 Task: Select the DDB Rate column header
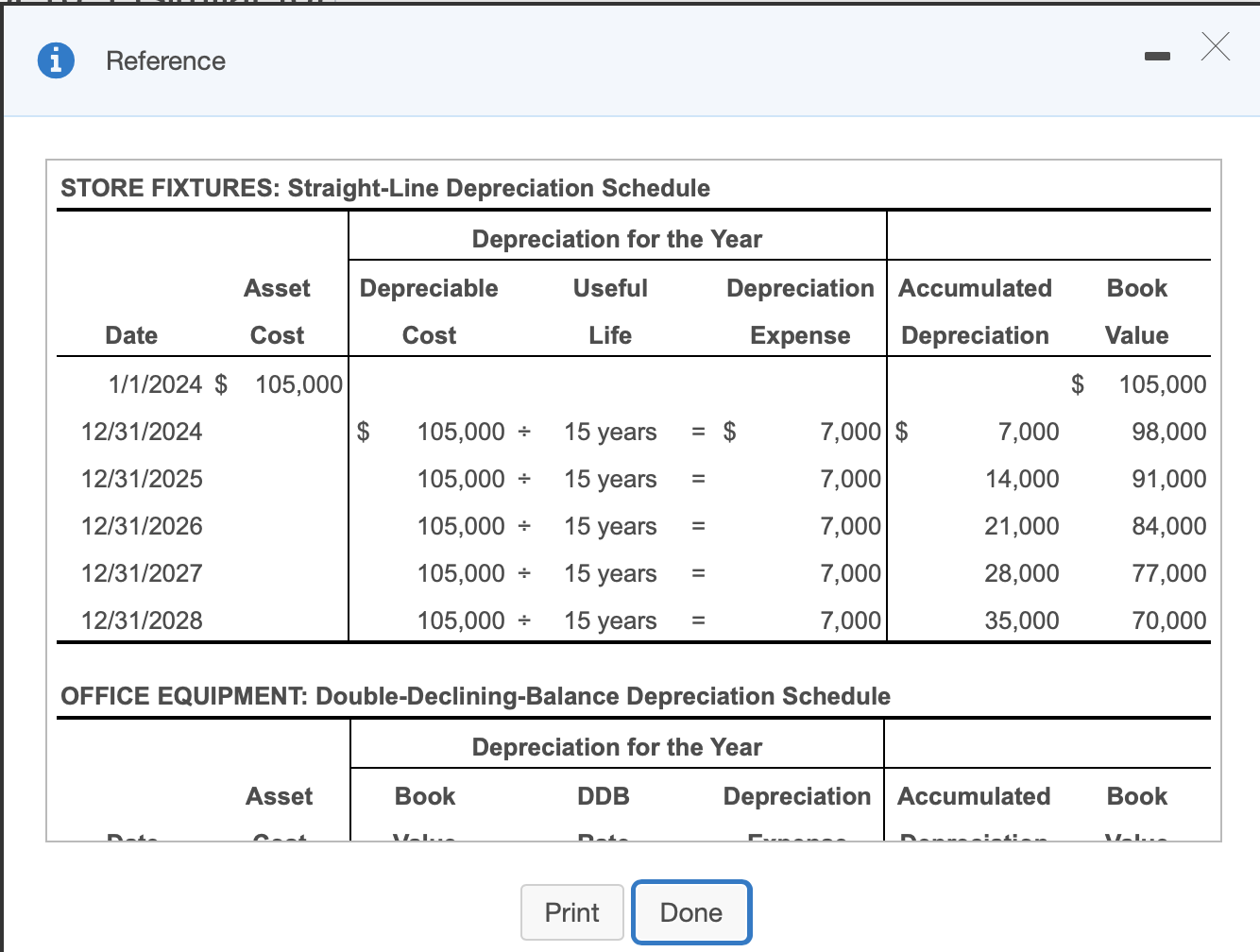604,812
